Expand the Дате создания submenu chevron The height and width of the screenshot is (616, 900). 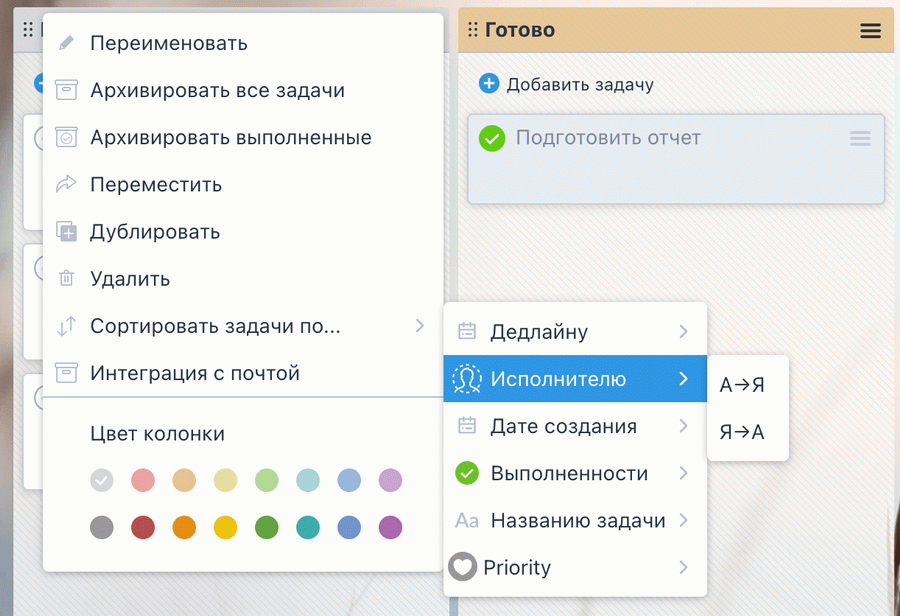(683, 426)
